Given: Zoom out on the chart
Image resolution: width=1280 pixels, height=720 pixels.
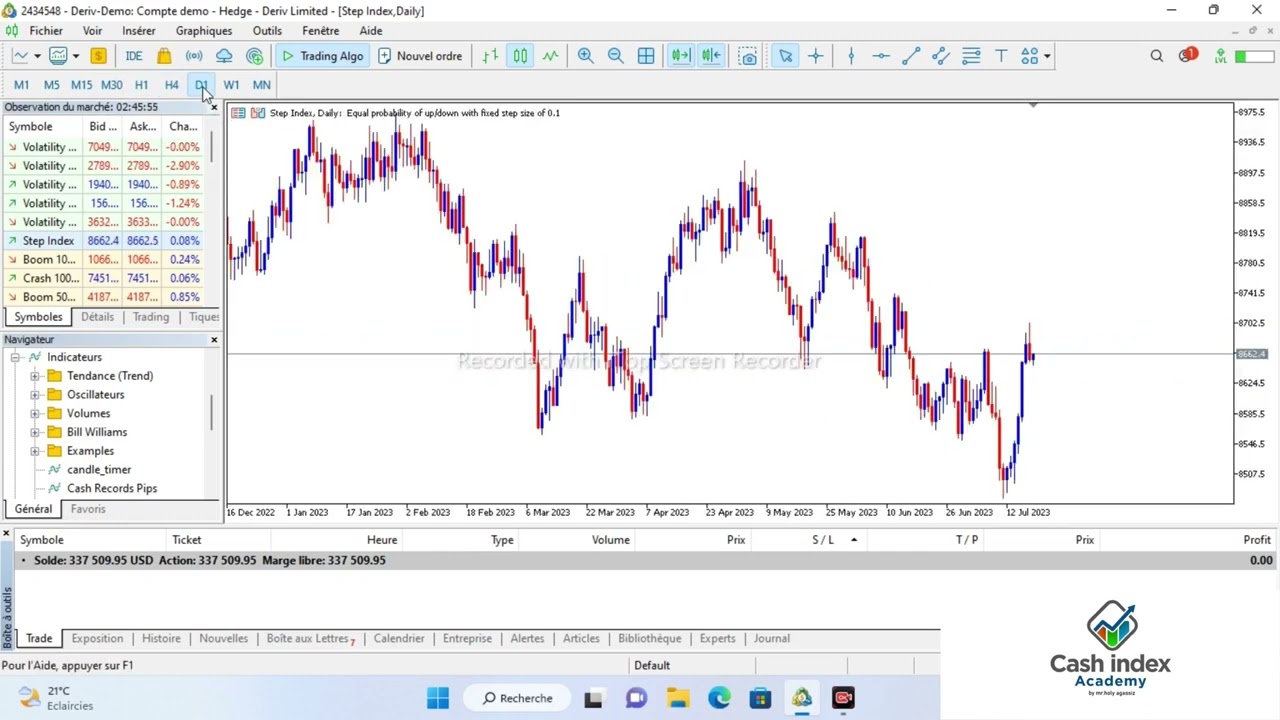Looking at the screenshot, I should click(615, 56).
